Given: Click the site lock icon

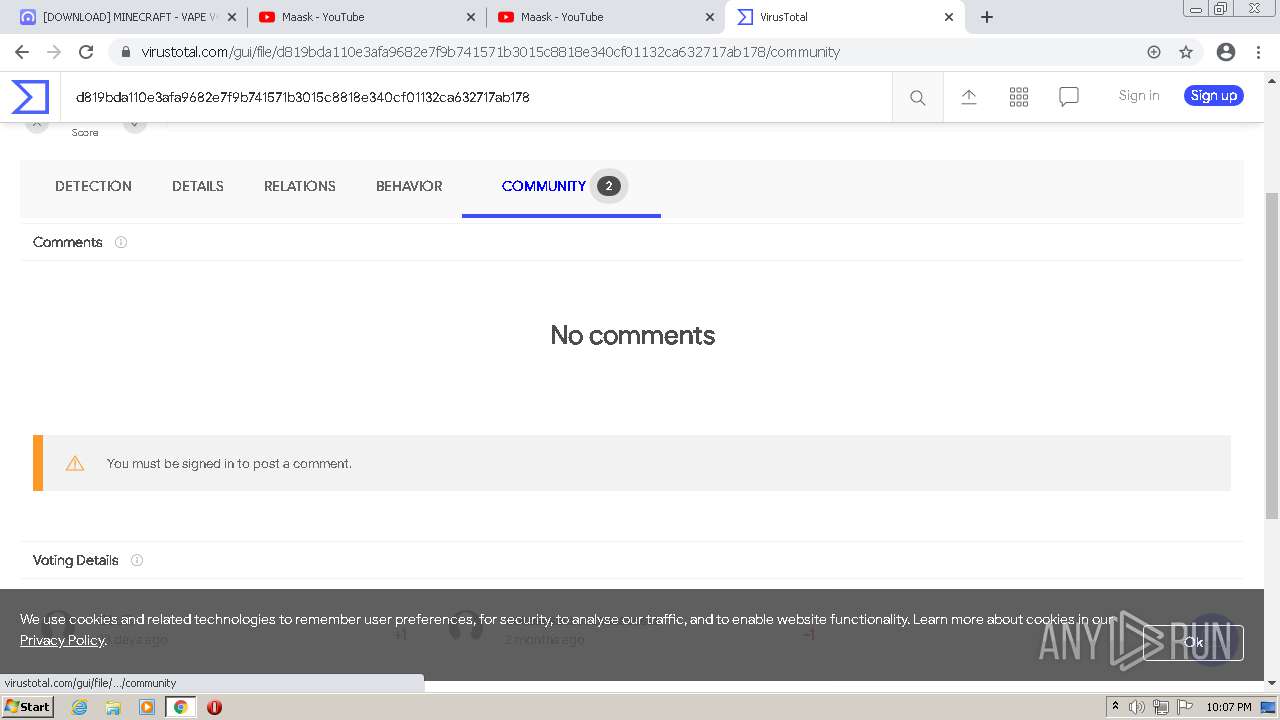Looking at the screenshot, I should pos(125,52).
